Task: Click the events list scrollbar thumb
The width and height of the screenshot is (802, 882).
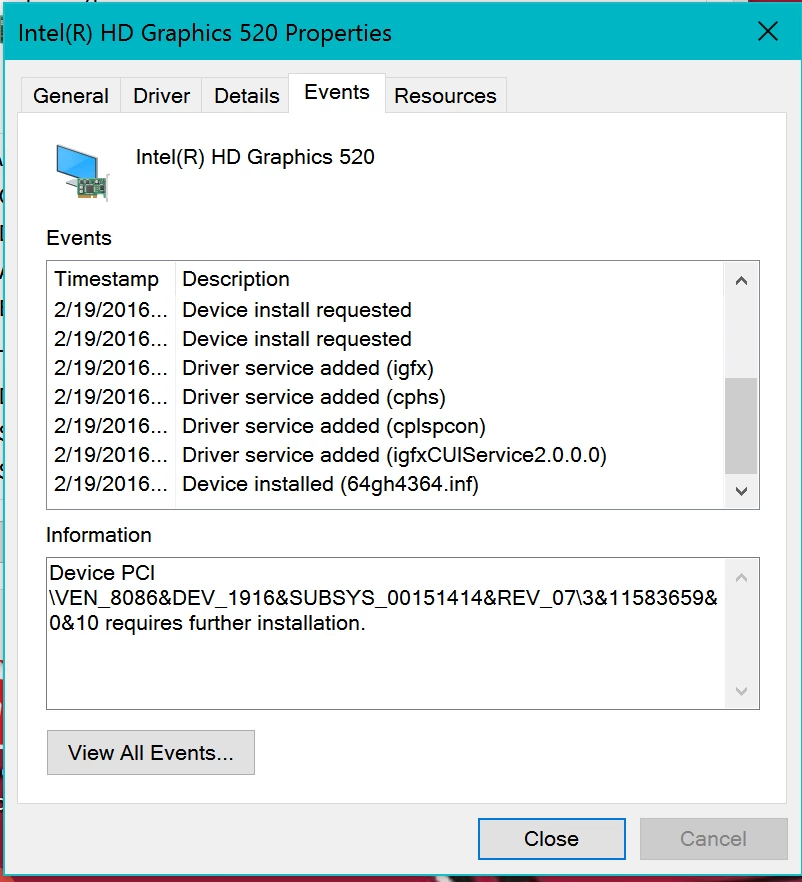Action: point(741,426)
